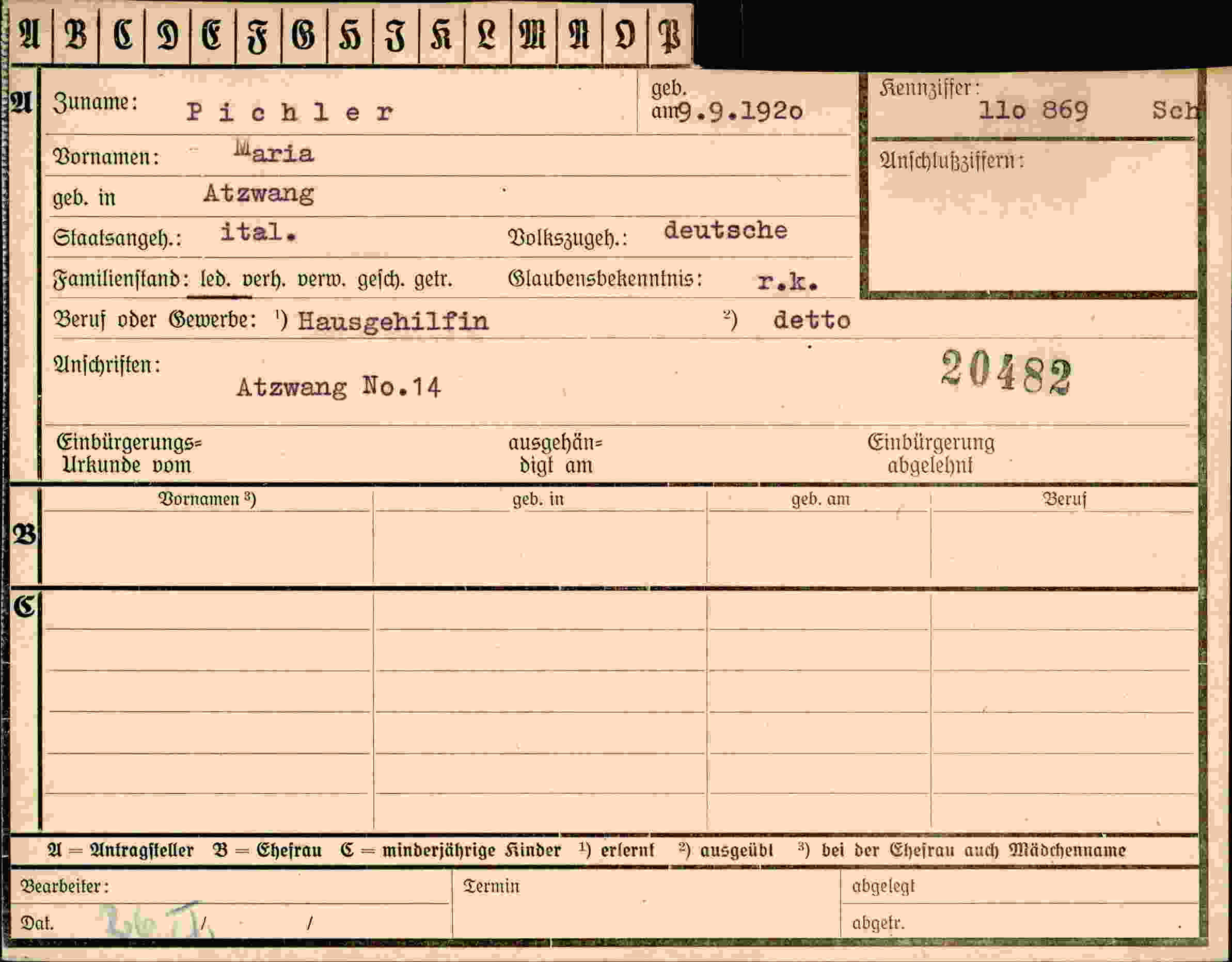Click the 'geb. am' column header
The height and width of the screenshot is (962, 1232).
(x=821, y=499)
